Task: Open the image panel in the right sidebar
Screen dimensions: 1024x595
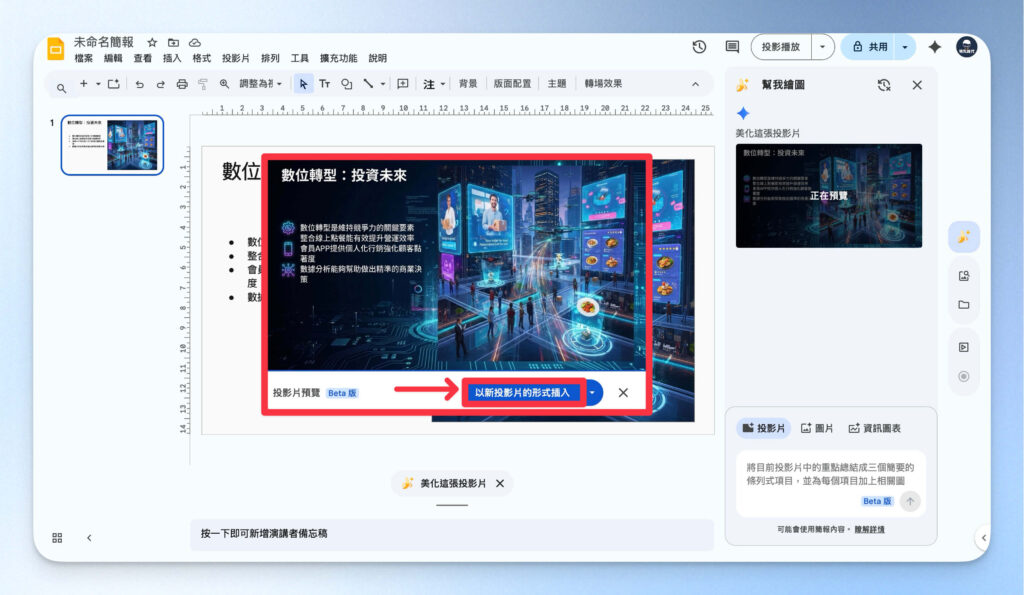Action: click(x=964, y=274)
